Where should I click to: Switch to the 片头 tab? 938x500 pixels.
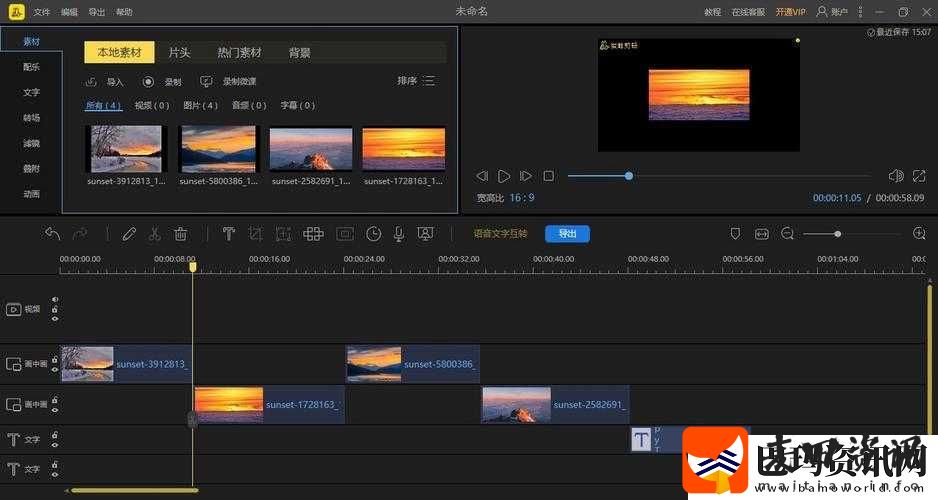[179, 53]
